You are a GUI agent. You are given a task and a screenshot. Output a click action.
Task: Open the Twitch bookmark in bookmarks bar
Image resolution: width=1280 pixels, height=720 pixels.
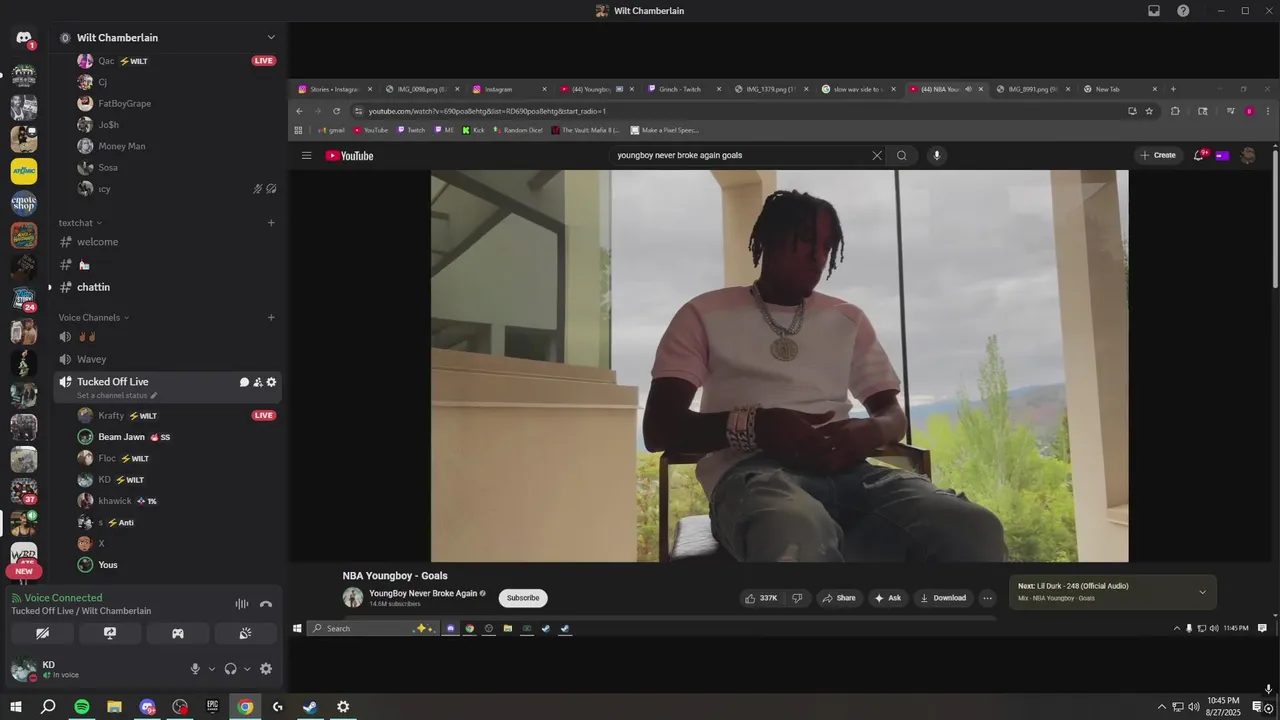point(411,130)
